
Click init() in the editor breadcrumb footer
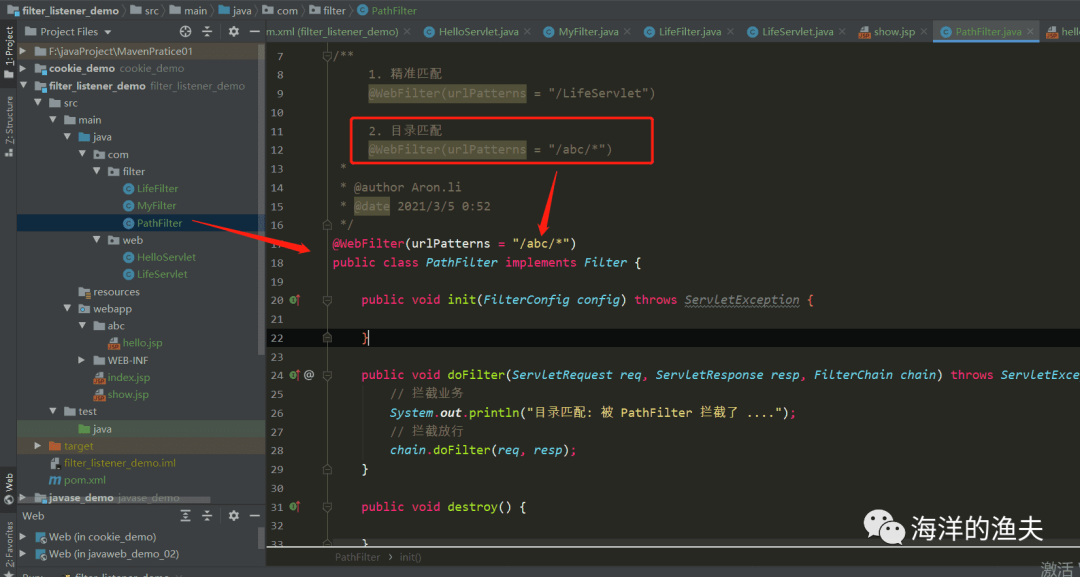point(410,557)
